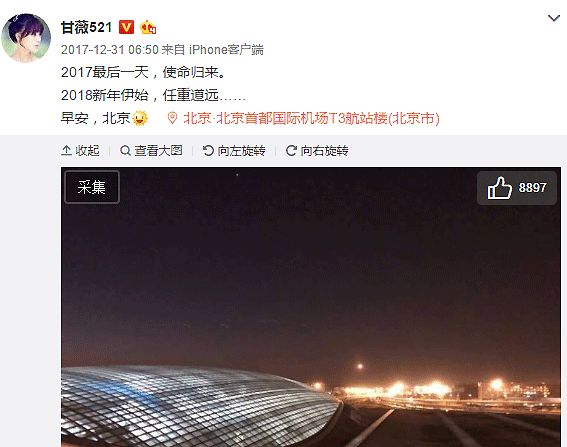
Task: Click the 采集 button on the photo
Action: coord(92,187)
